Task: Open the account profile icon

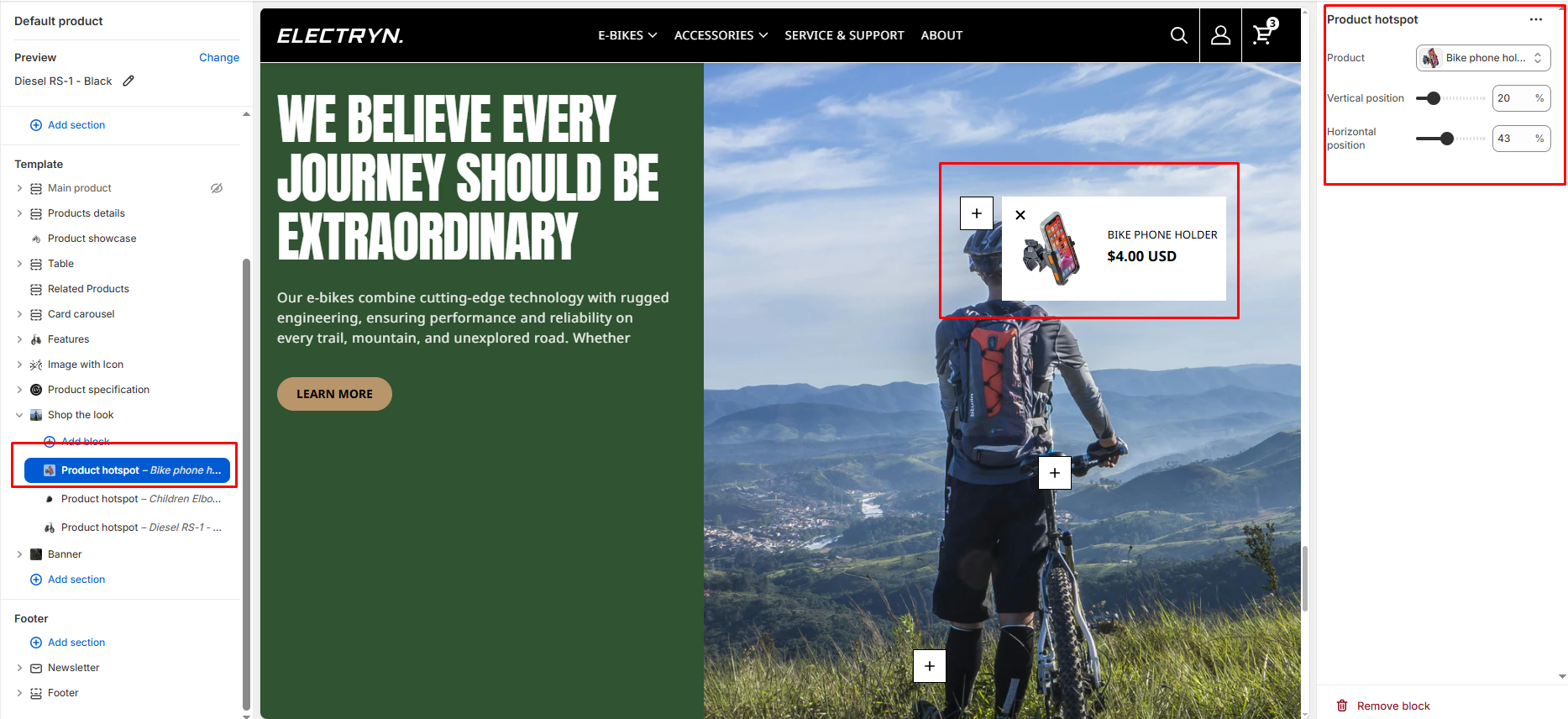Action: [x=1220, y=35]
